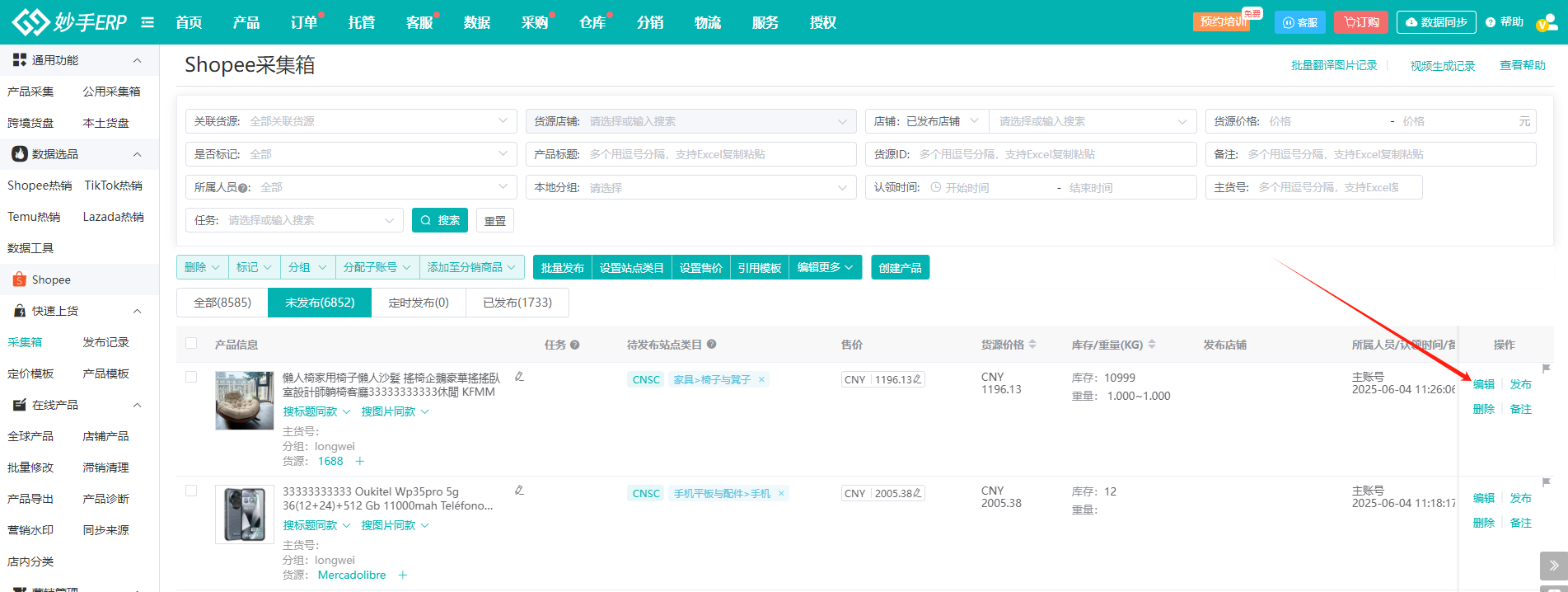The width and height of the screenshot is (1568, 592).
Task: Check the Oukitel Wp35pro product row checkbox
Action: tap(191, 491)
